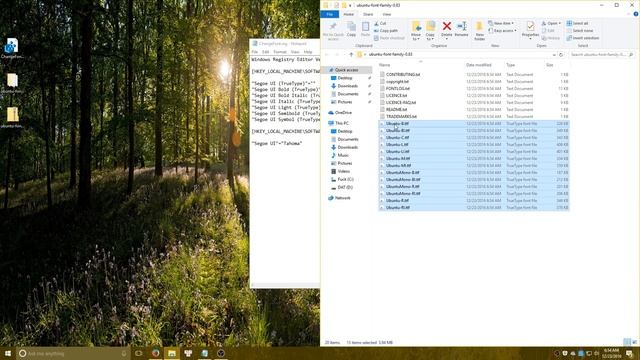Switch to the Details view icon in status bar
The width and height of the screenshot is (640, 360).
click(627, 342)
